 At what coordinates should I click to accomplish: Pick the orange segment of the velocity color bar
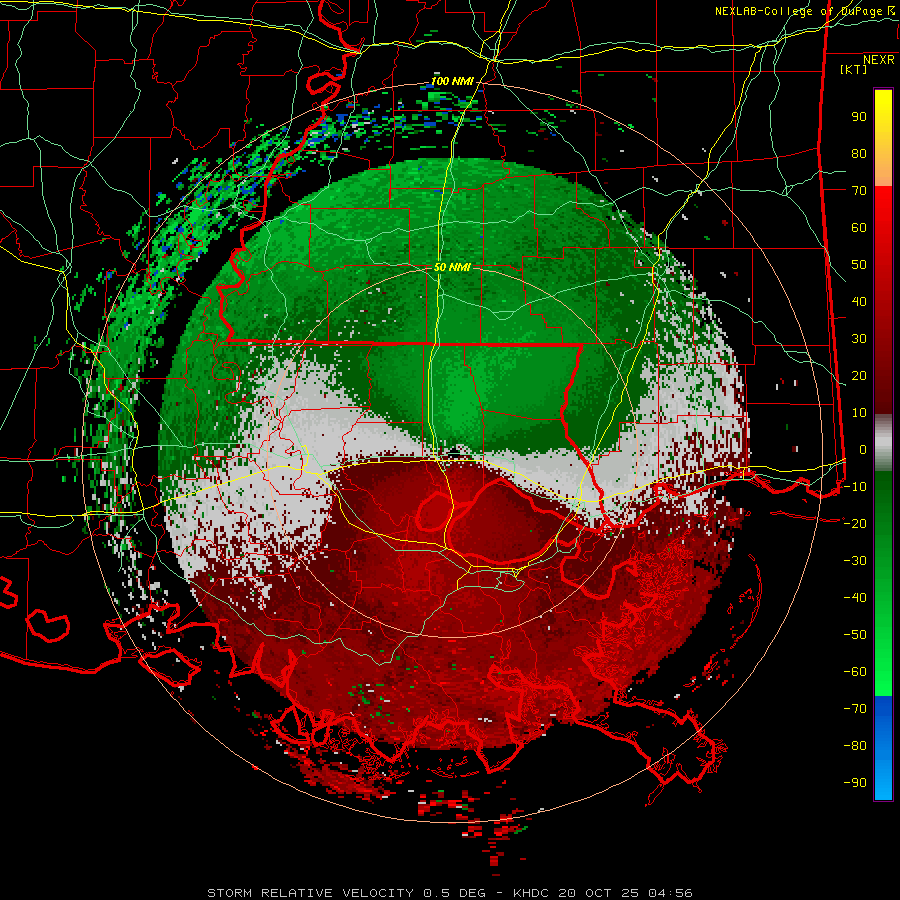pyautogui.click(x=883, y=166)
